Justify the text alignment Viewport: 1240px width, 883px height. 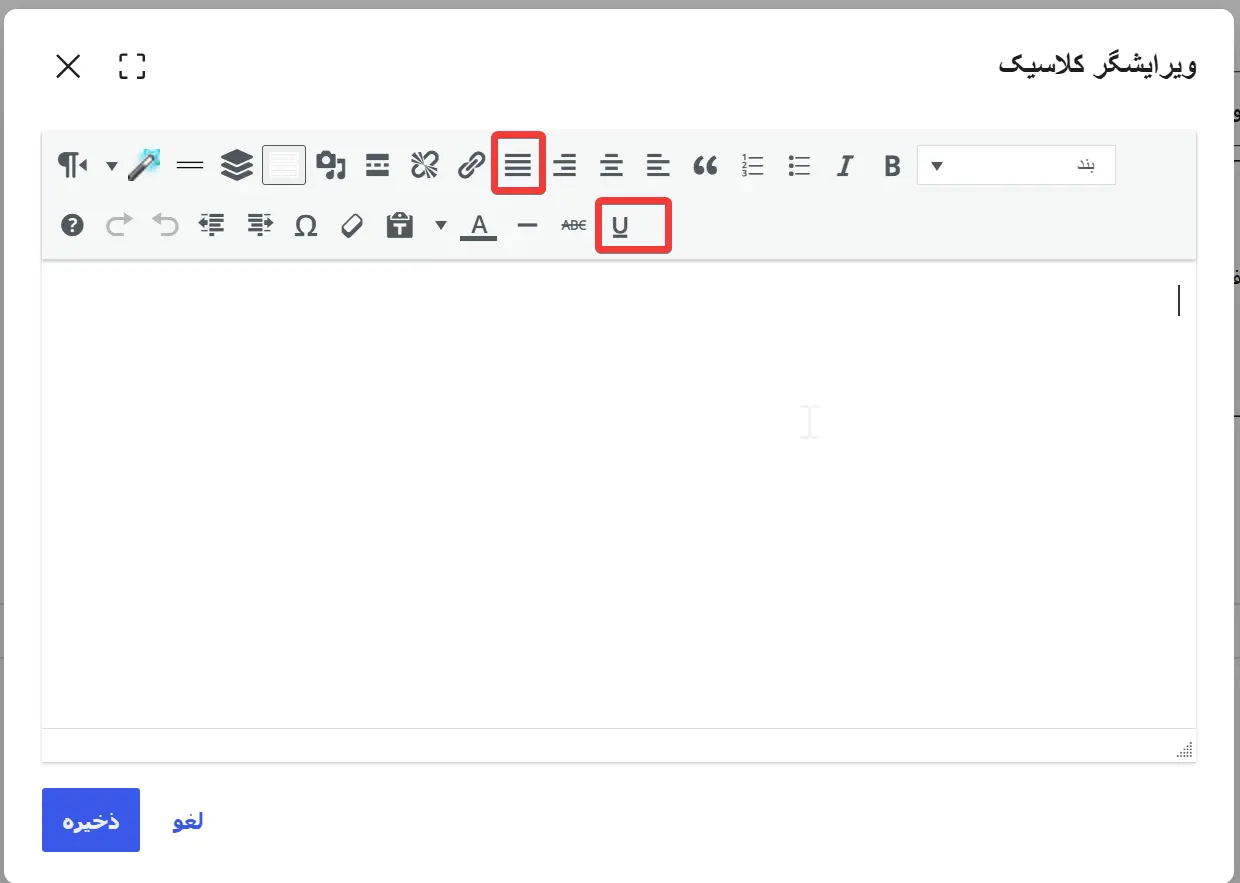(518, 166)
